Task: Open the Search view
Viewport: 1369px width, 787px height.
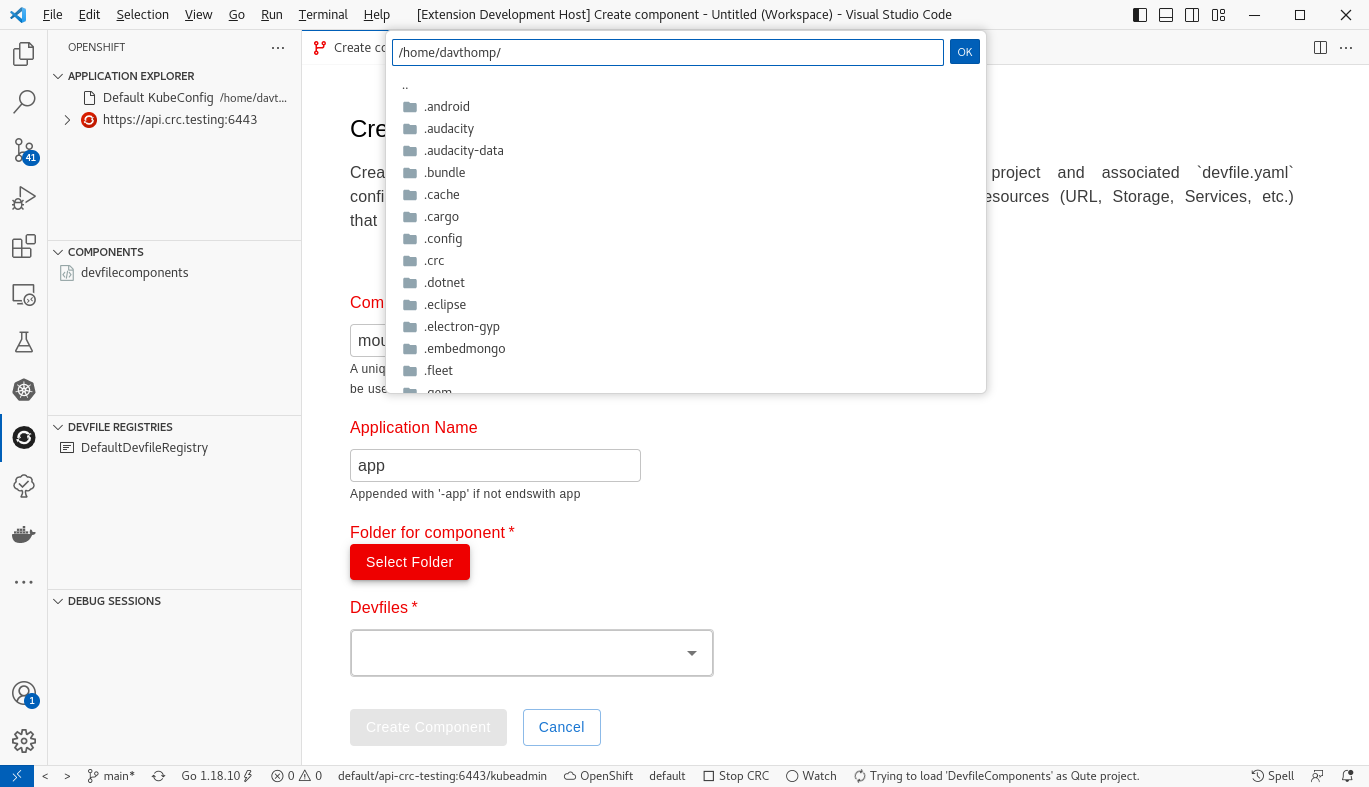Action: 24,102
